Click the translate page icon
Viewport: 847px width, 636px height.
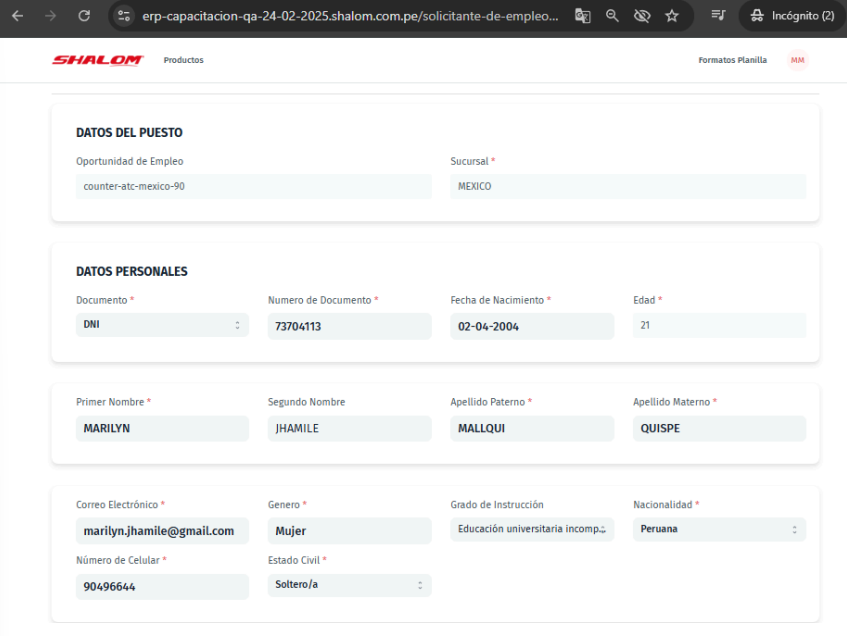[583, 16]
